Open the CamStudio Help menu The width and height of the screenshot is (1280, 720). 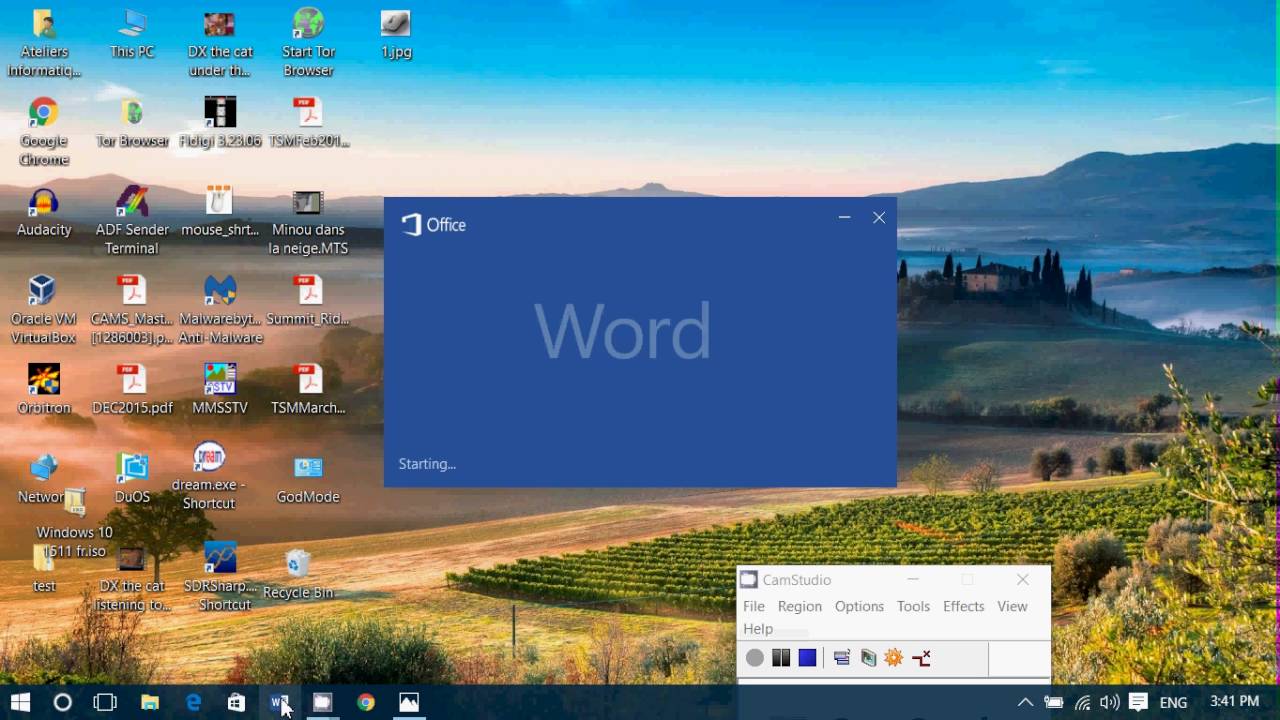click(x=758, y=629)
